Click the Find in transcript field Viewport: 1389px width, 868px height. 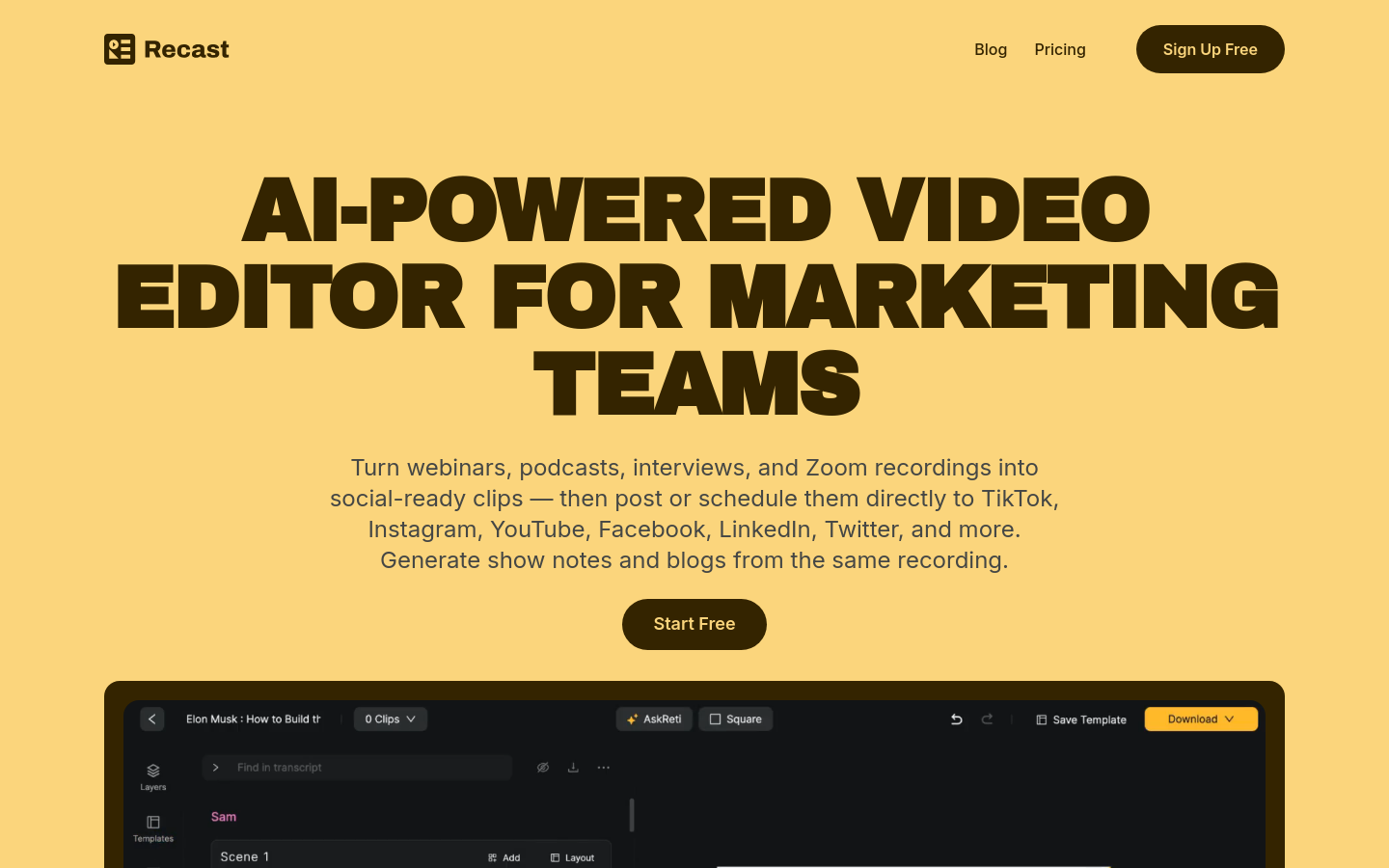coord(367,768)
